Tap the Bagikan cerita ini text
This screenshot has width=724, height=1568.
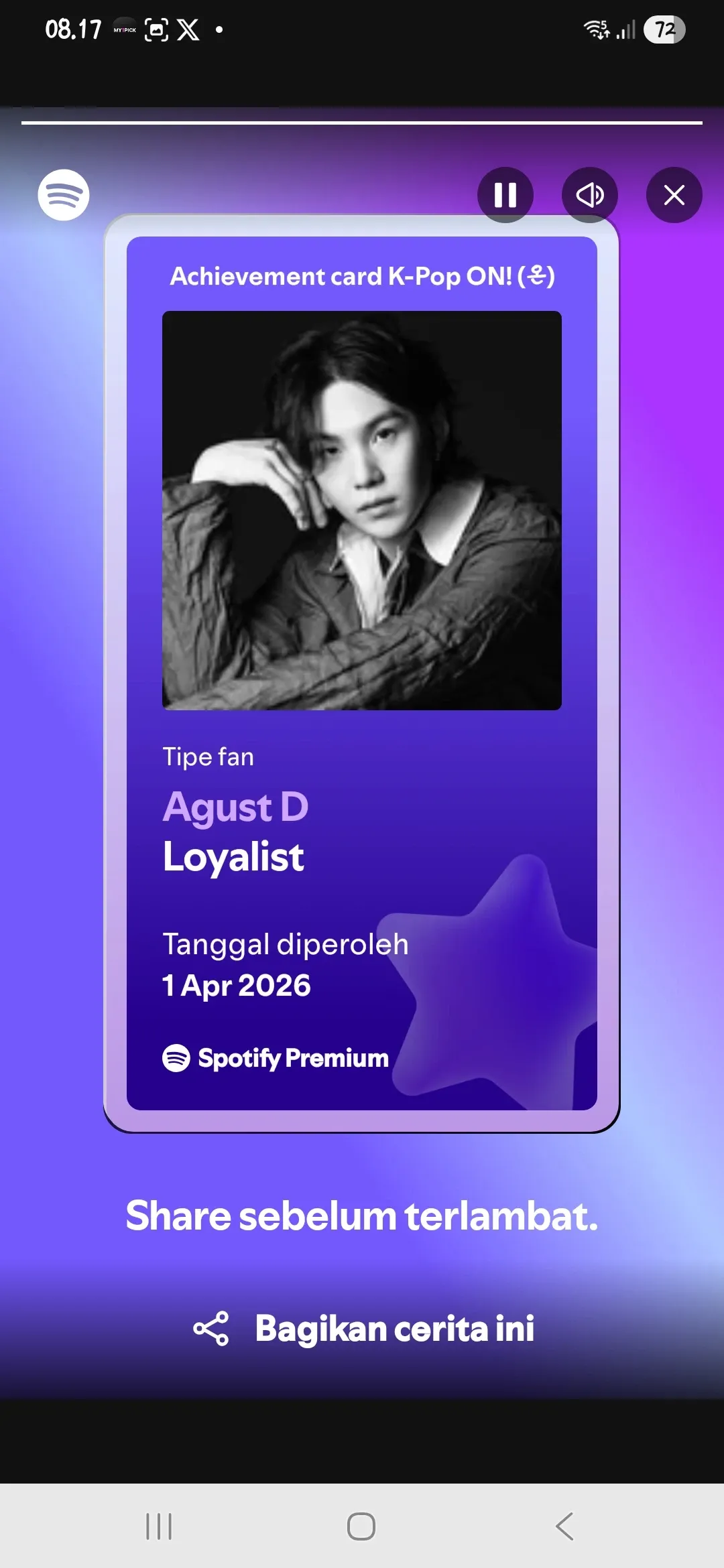pyautogui.click(x=395, y=1328)
